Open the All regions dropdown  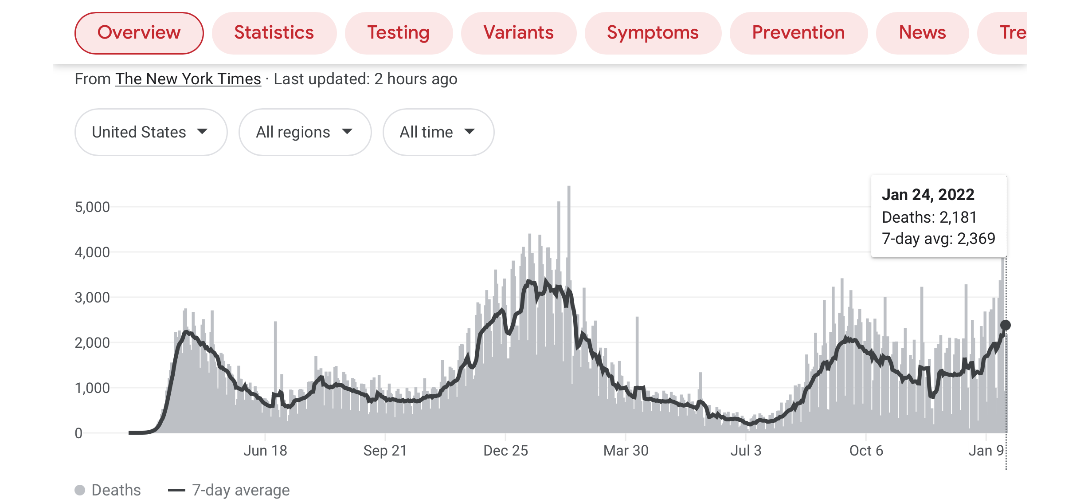point(304,132)
